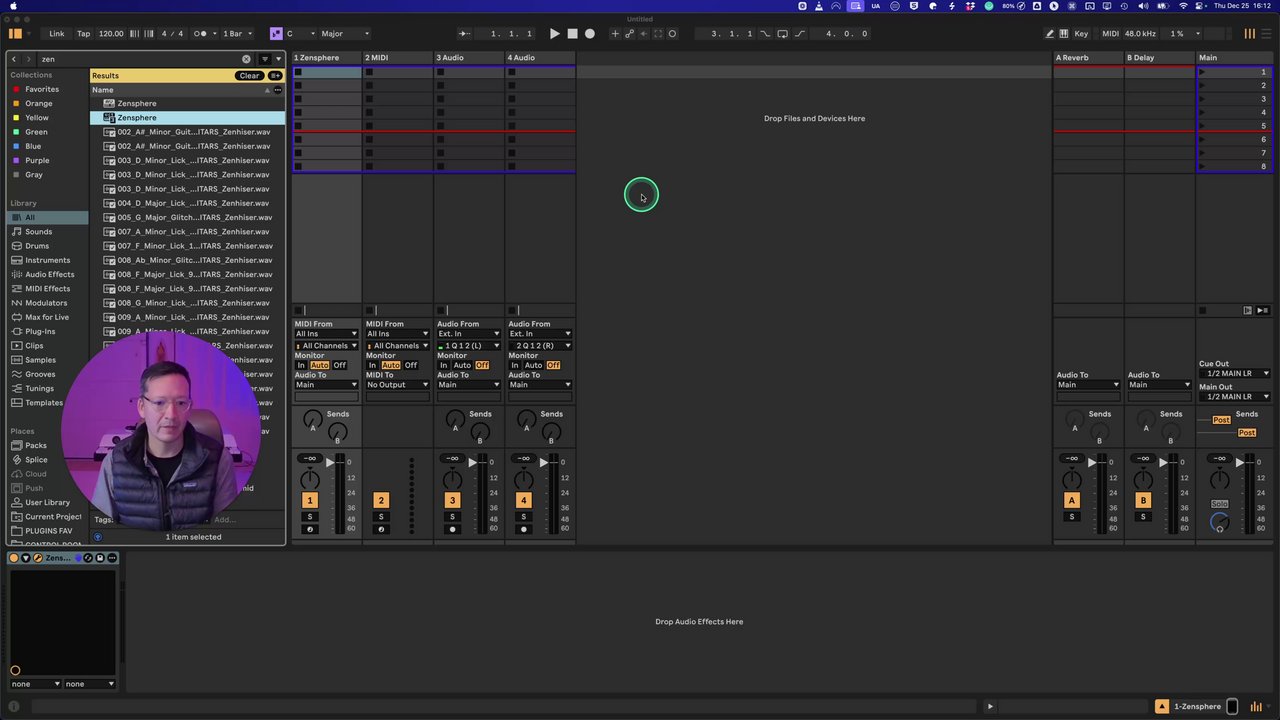Select the Orange collection
The width and height of the screenshot is (1280, 720).
[38, 103]
